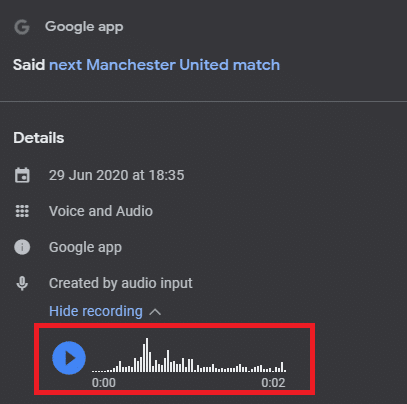The image size is (407, 404).
Task: Click the Google app detail row text
Action: (x=85, y=247)
